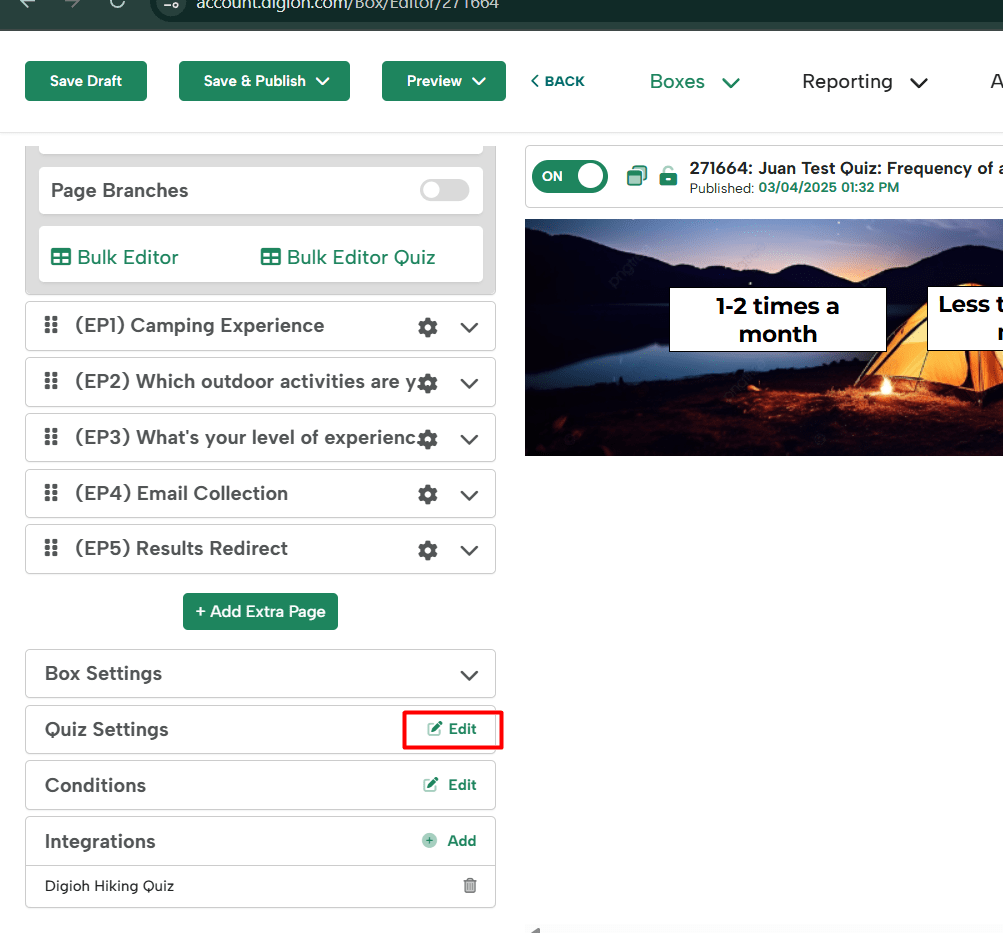Image resolution: width=1003 pixels, height=933 pixels.
Task: Click drag handle of EP2 outdoor activities page
Action: click(x=51, y=381)
